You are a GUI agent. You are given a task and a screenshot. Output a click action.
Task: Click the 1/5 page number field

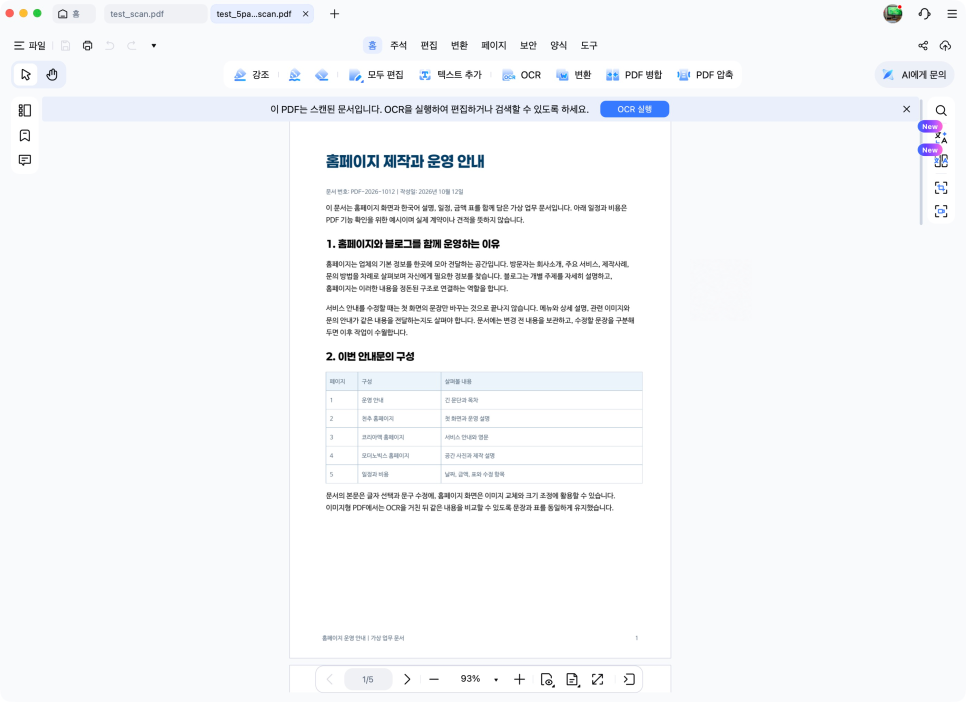click(368, 679)
